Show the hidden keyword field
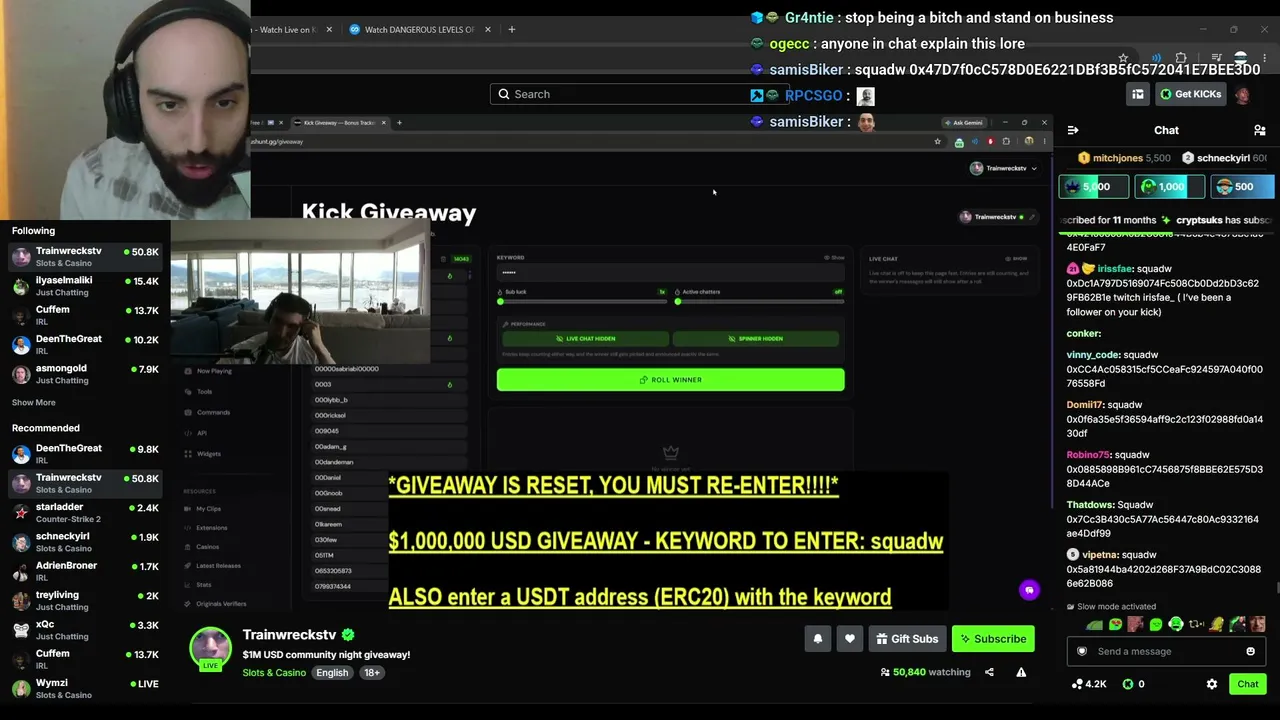1280x720 pixels. [834, 258]
